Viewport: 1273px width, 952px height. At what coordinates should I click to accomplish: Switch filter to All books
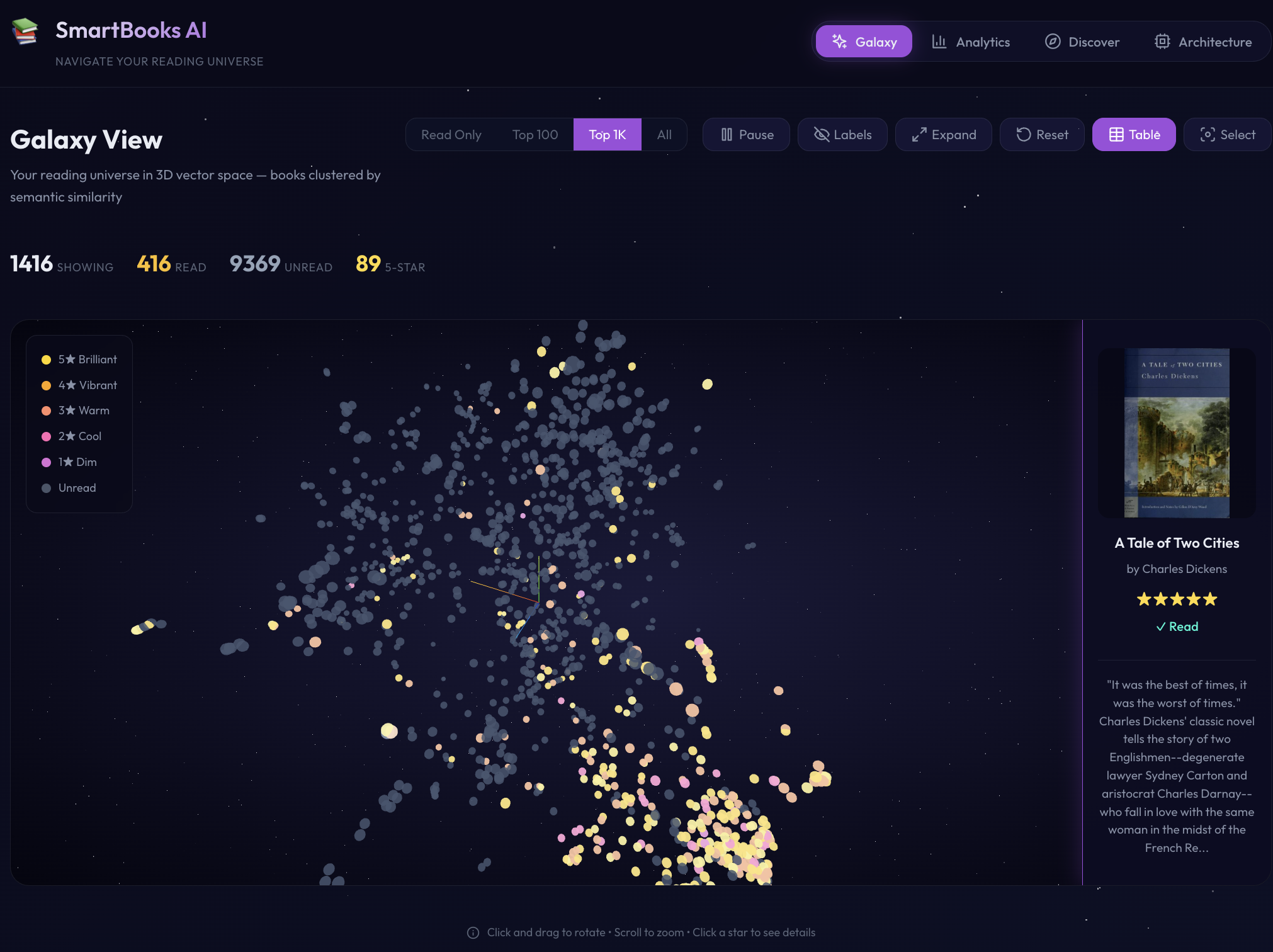(664, 135)
